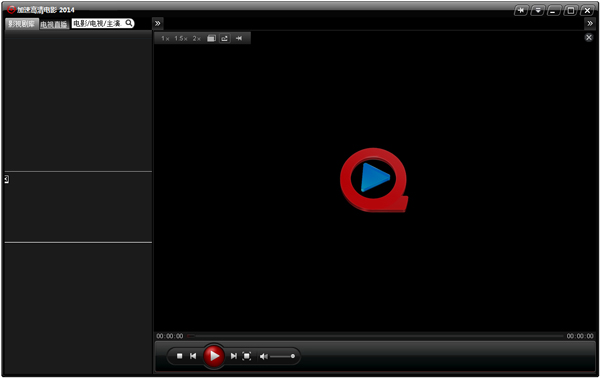Click the total duration 00:00:00 on the right

pos(580,336)
